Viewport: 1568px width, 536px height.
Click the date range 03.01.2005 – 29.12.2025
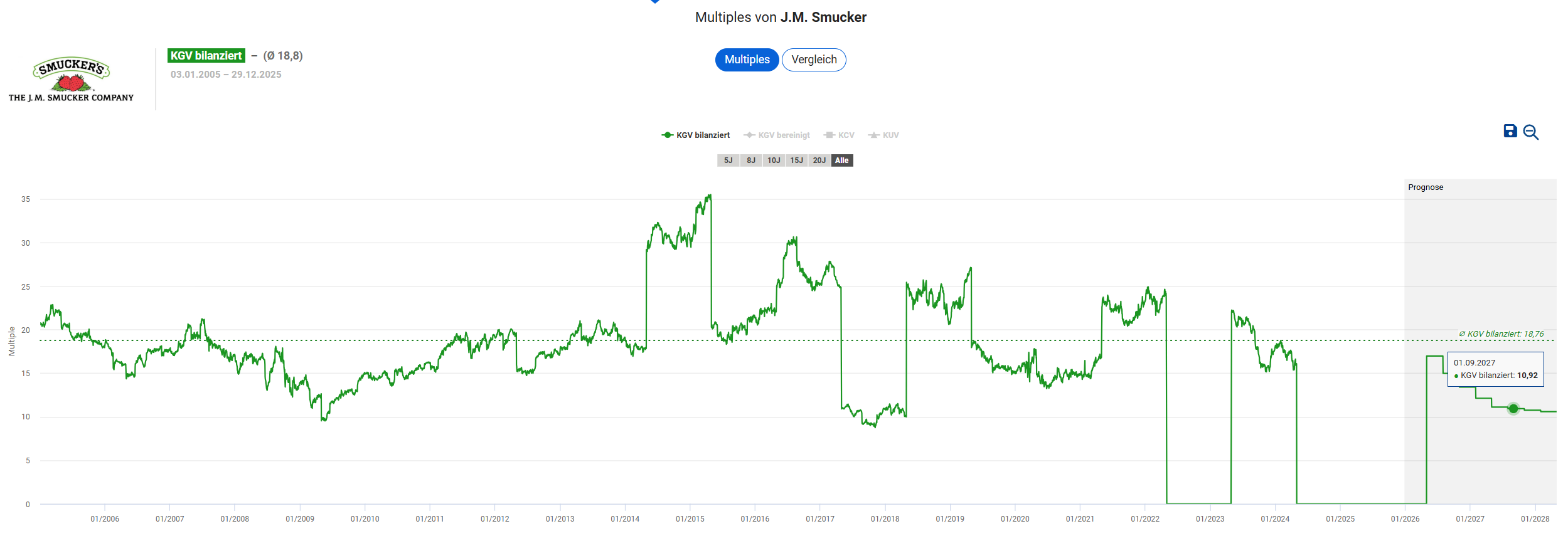(226, 75)
